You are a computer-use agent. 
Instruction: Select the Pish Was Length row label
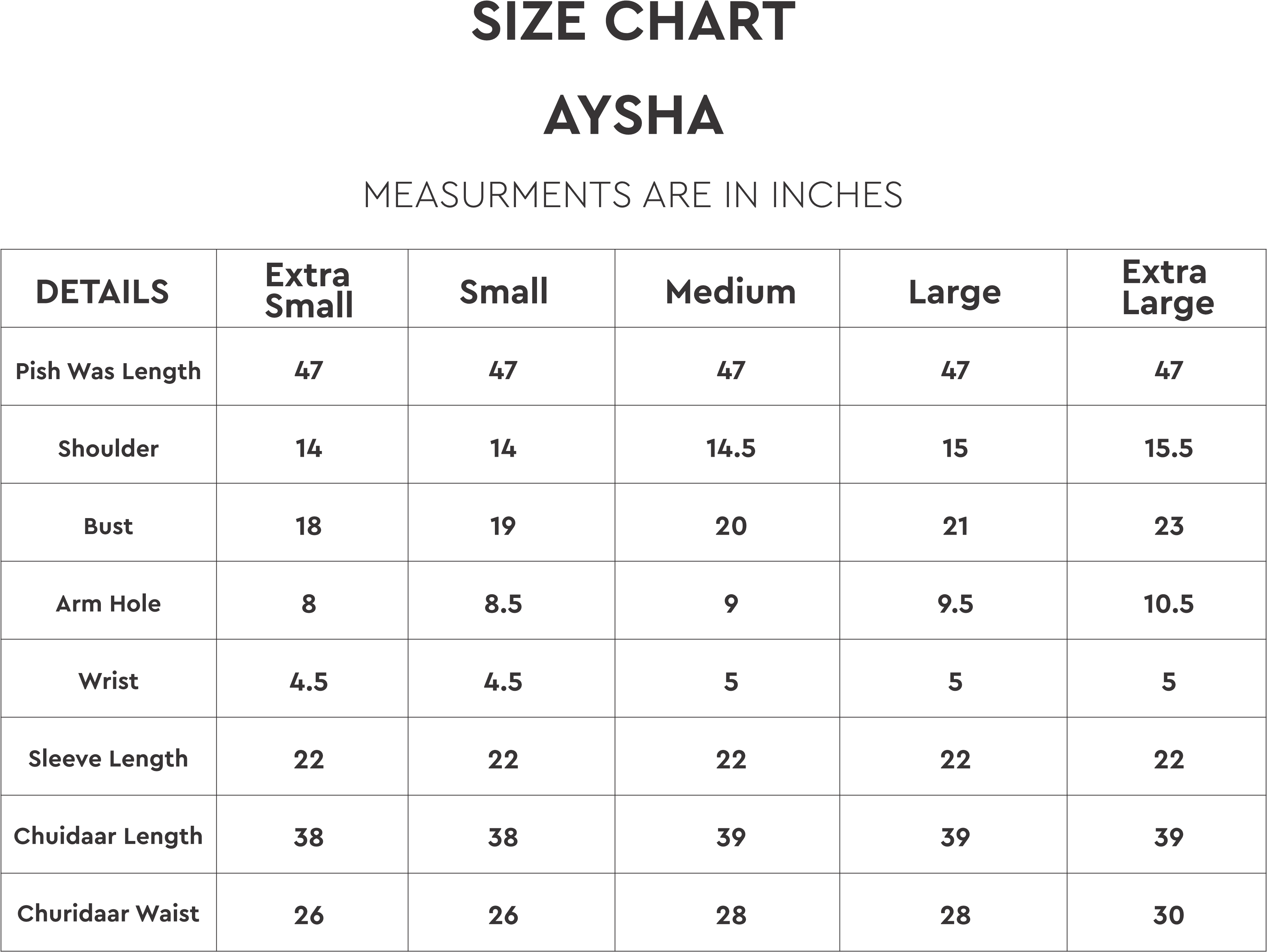click(x=108, y=371)
